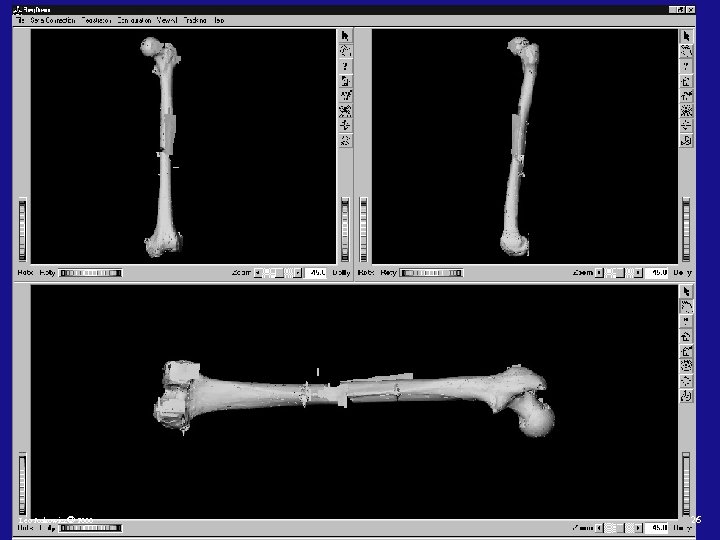Click the Zoom left arrow in bottom viewer
The image size is (720, 540).
(x=599, y=528)
